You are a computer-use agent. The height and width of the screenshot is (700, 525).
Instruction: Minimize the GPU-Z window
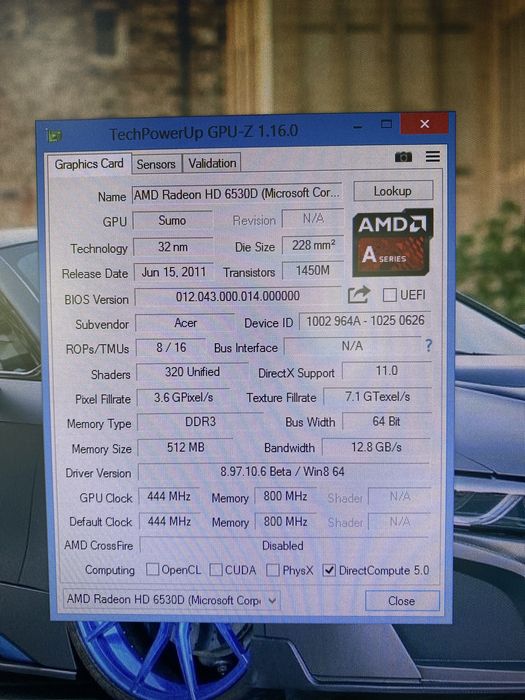358,127
